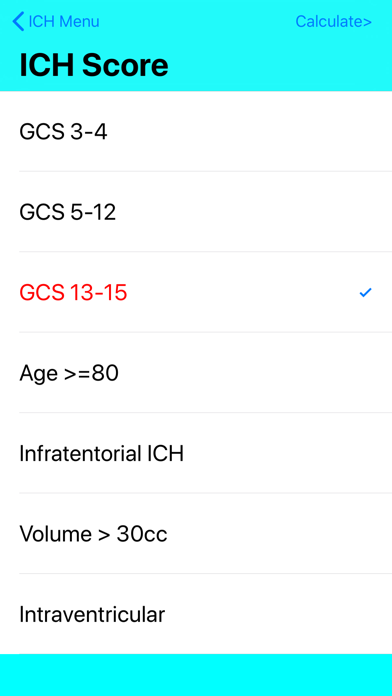392x696 pixels.
Task: Tap the Calculate> button
Action: pyautogui.click(x=333, y=21)
